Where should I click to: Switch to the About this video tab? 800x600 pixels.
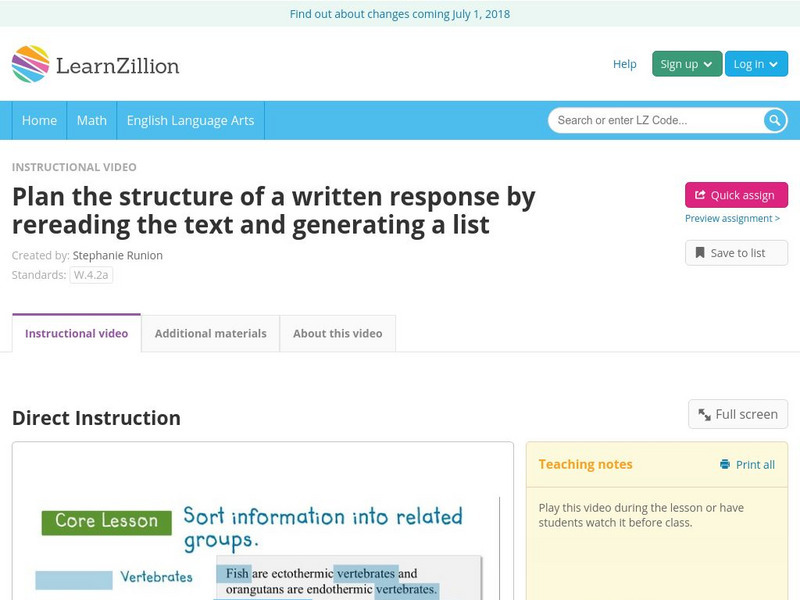(x=338, y=333)
